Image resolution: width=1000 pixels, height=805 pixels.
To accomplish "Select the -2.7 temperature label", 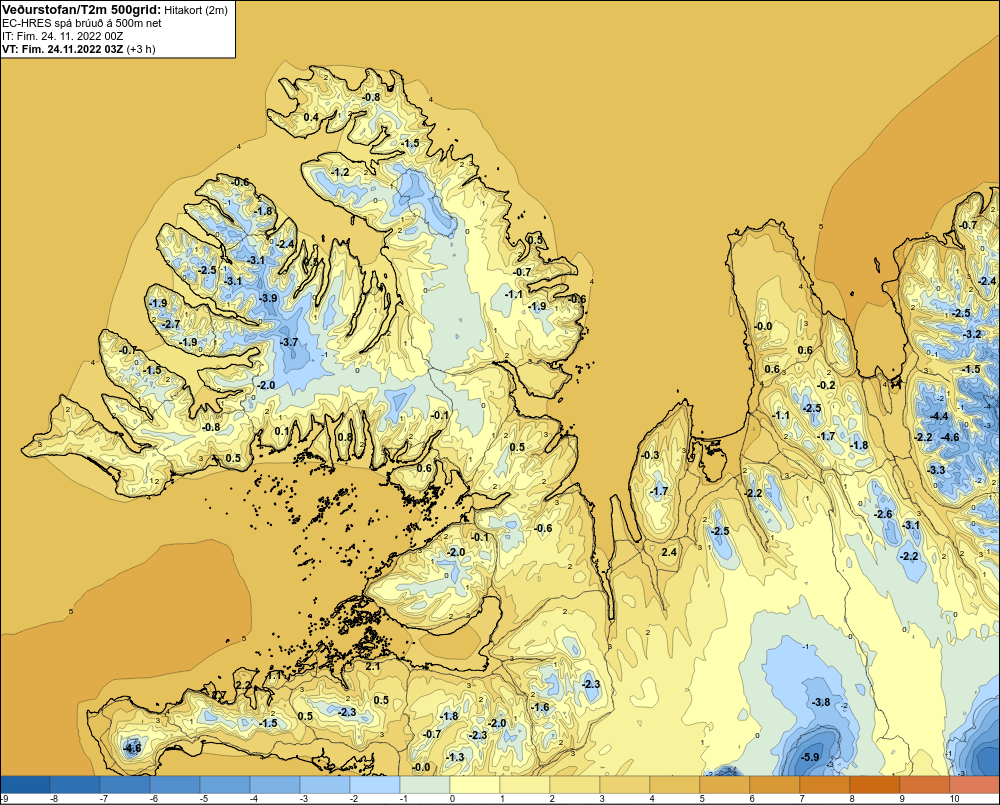I will pos(171,324).
